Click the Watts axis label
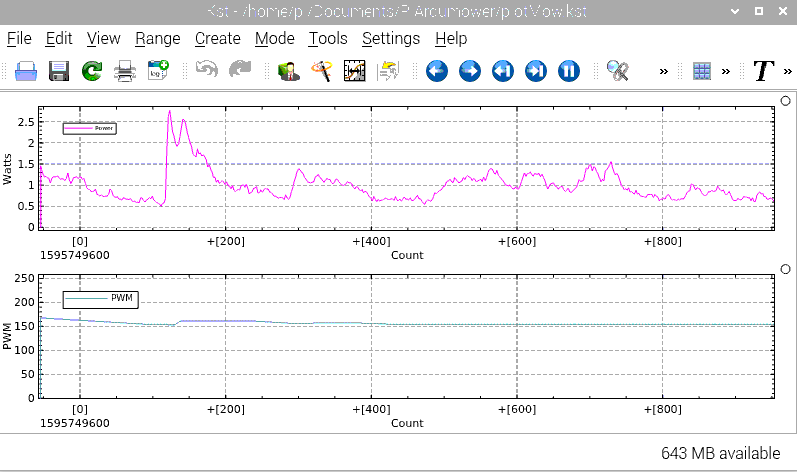Viewport: 797px width, 472px height. (x=7, y=169)
